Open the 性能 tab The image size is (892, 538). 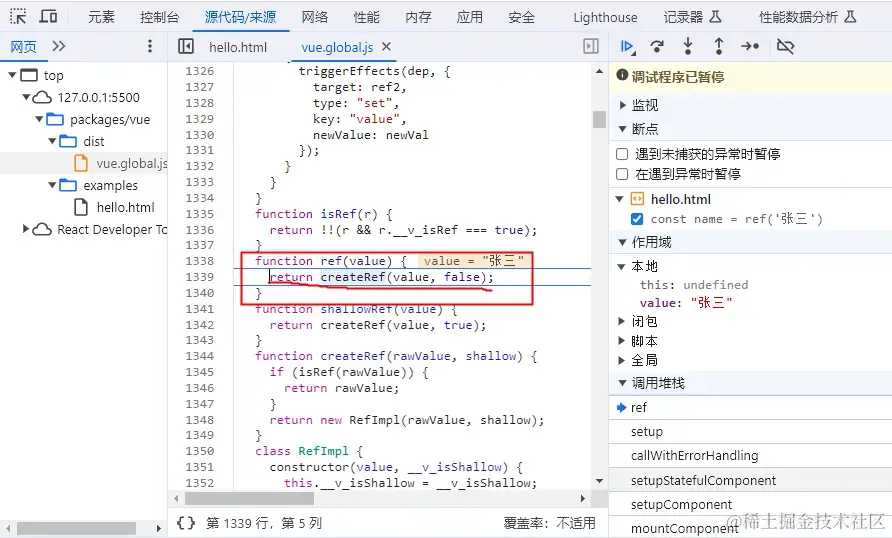pyautogui.click(x=366, y=17)
